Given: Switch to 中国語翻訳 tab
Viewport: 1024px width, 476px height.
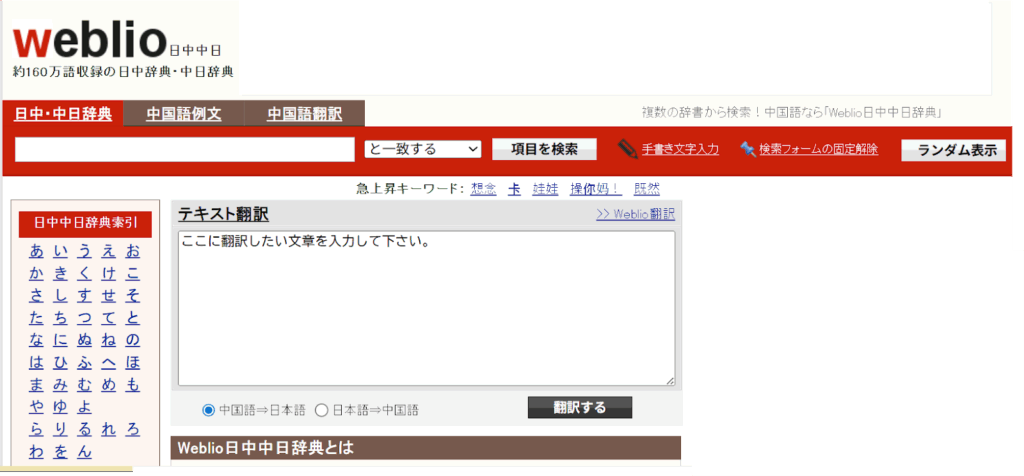Looking at the screenshot, I should click(304, 114).
